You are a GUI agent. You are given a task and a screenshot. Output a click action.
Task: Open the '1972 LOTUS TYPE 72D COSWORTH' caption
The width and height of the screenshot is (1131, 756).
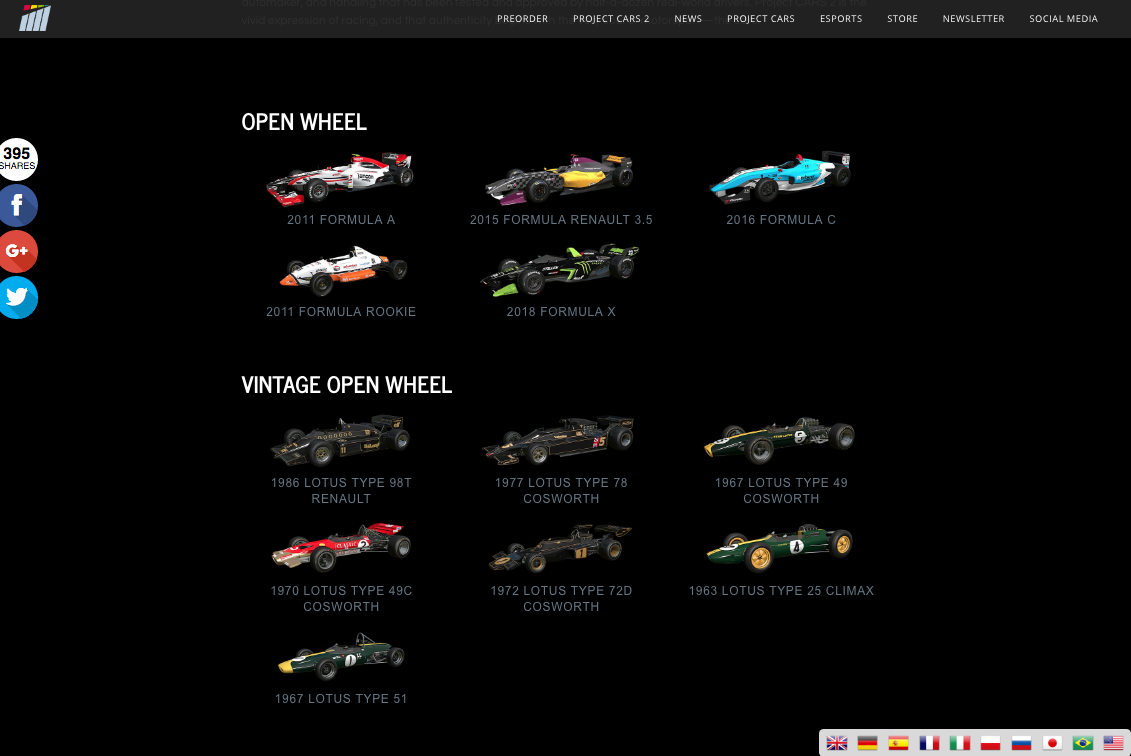561,599
